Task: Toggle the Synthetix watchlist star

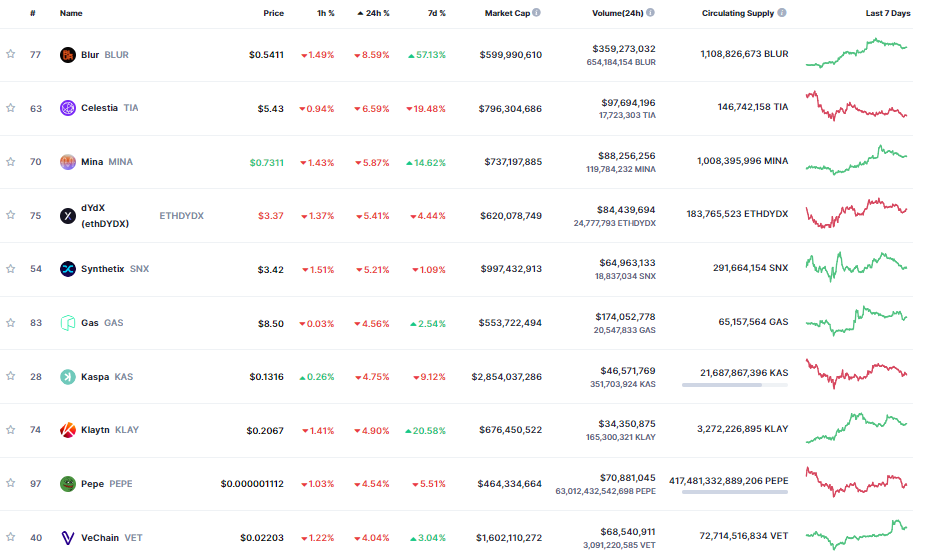Action: pos(11,268)
